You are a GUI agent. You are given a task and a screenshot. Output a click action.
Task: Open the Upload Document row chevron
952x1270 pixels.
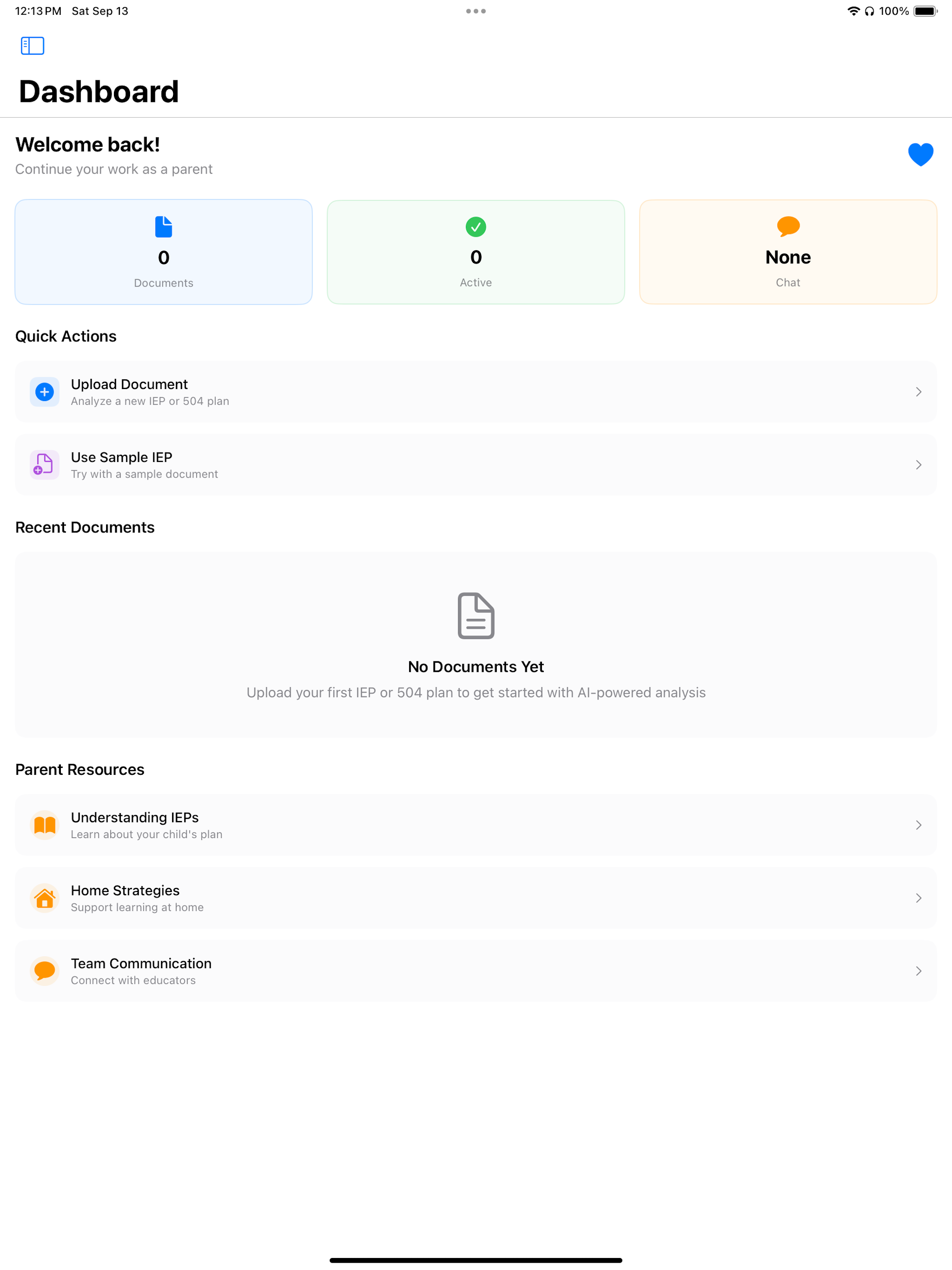[x=918, y=391]
